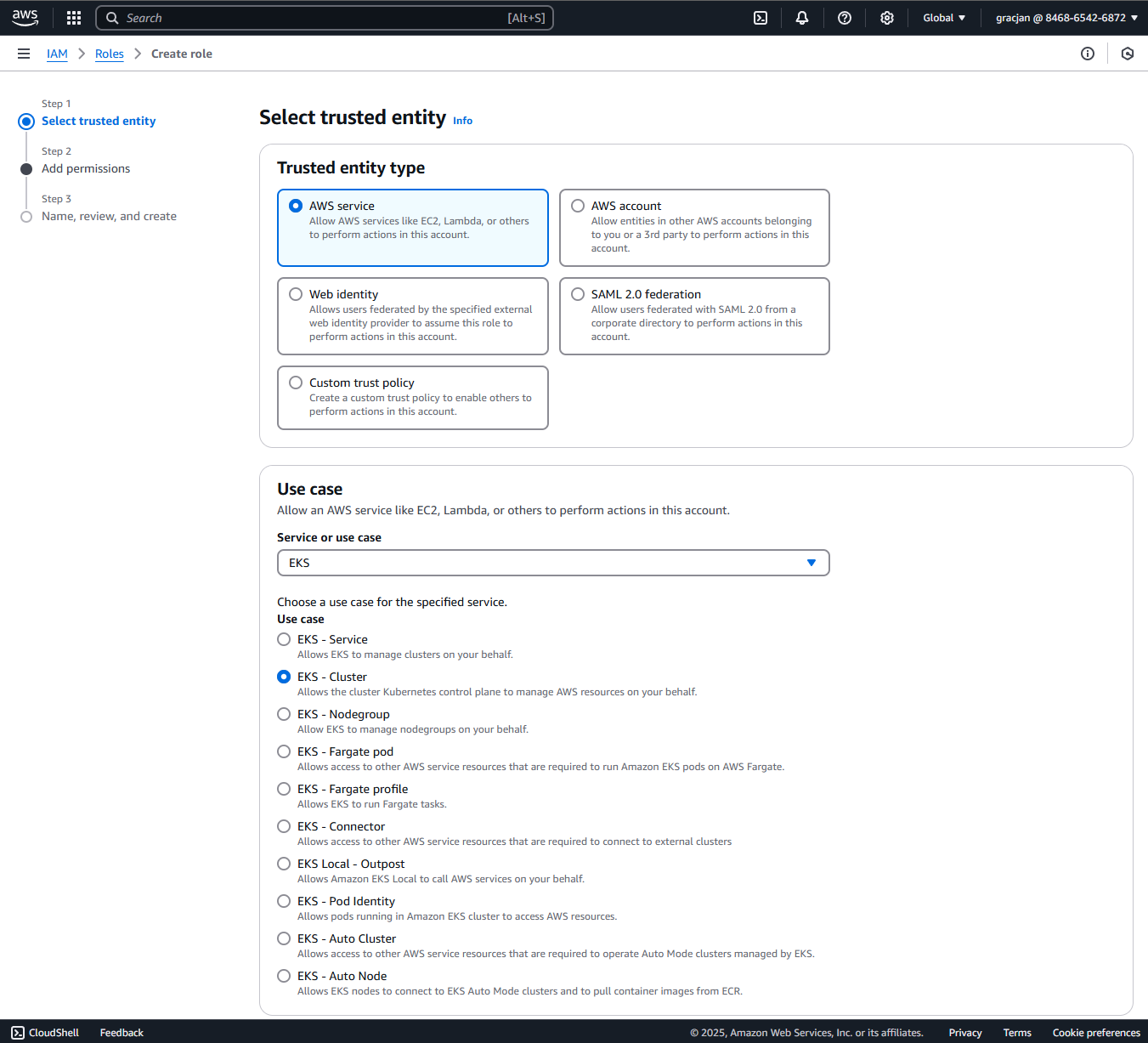Screen dimensions: 1148x1043
Task: Click the Feedback link in the footer
Action: click(122, 1033)
